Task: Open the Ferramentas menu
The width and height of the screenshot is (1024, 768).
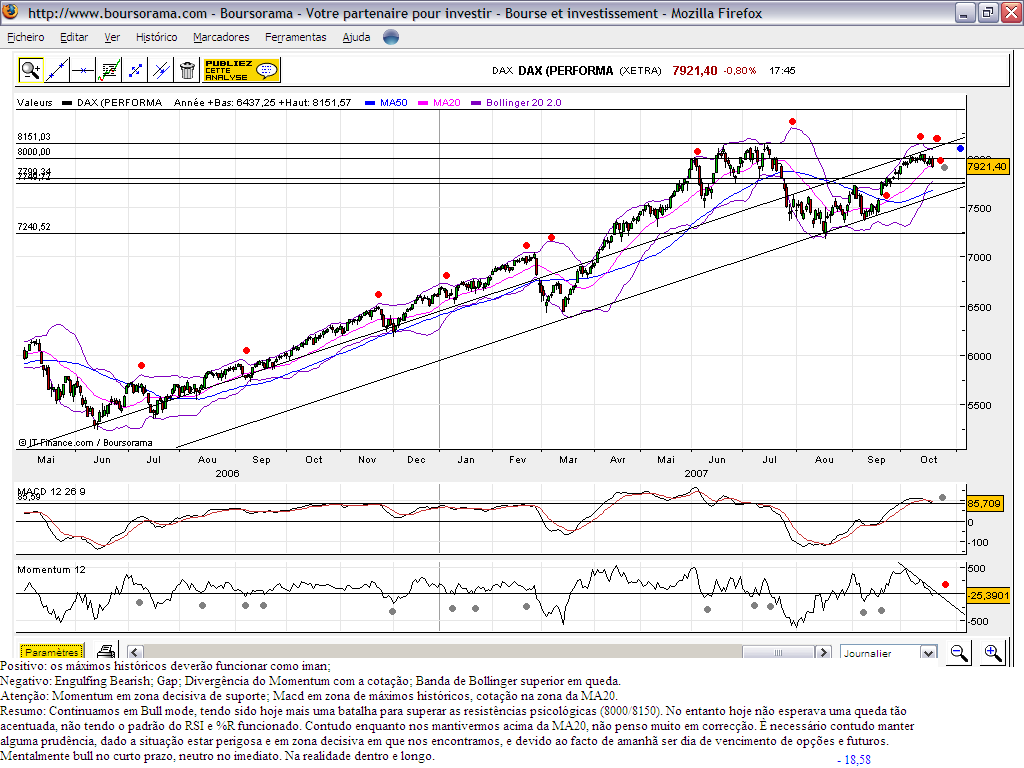Action: (x=295, y=37)
